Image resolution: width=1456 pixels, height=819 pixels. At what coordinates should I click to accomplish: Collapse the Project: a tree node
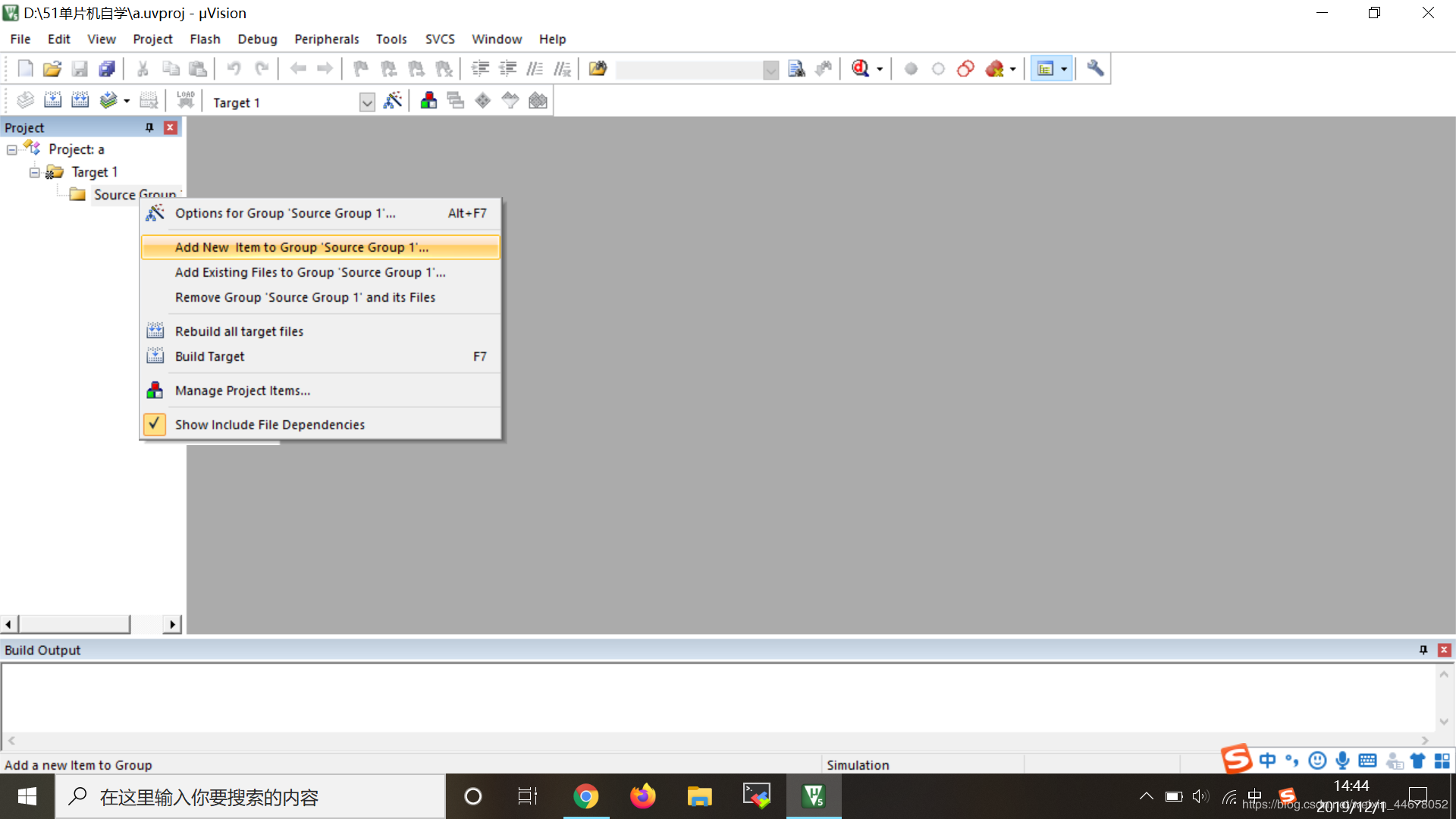12,150
